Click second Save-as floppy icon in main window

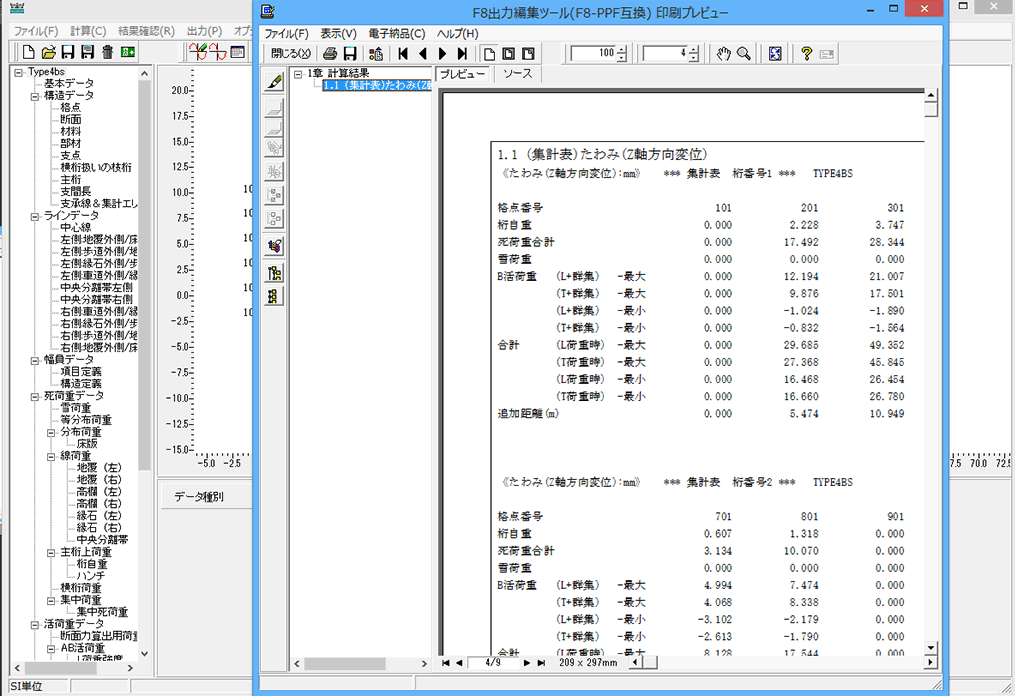click(88, 52)
